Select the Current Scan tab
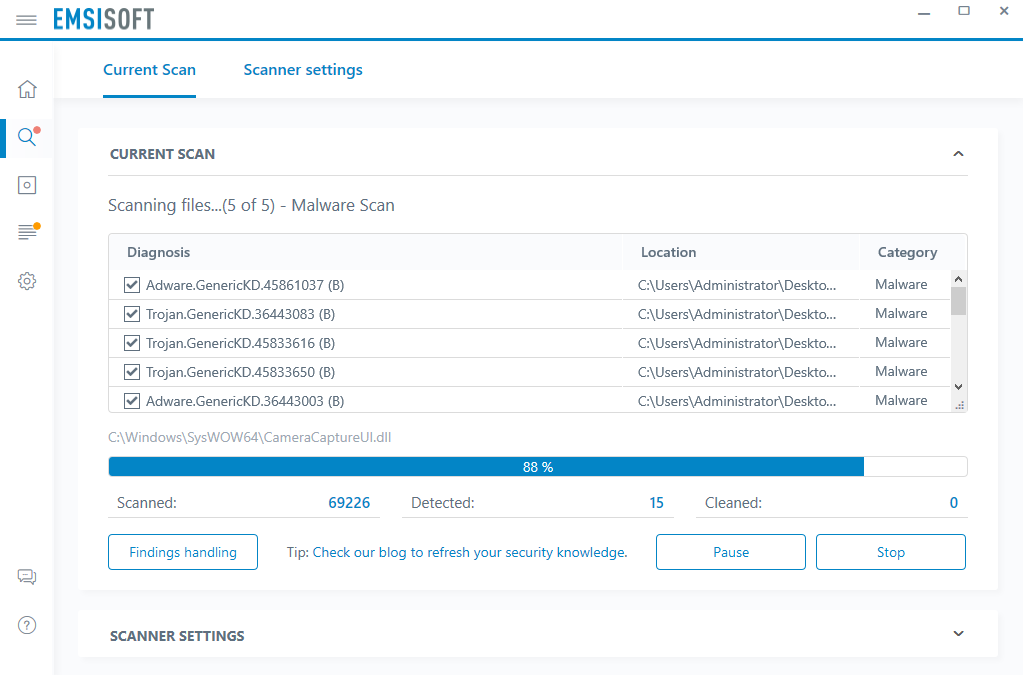 [x=149, y=70]
